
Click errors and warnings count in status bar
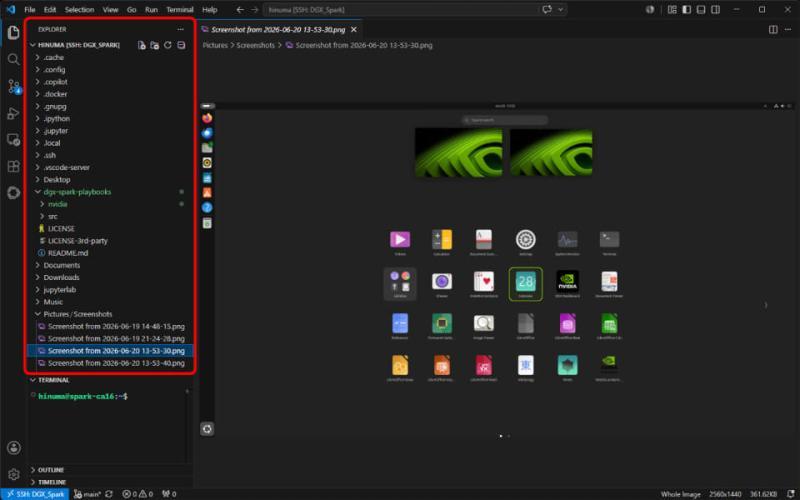click(138, 494)
